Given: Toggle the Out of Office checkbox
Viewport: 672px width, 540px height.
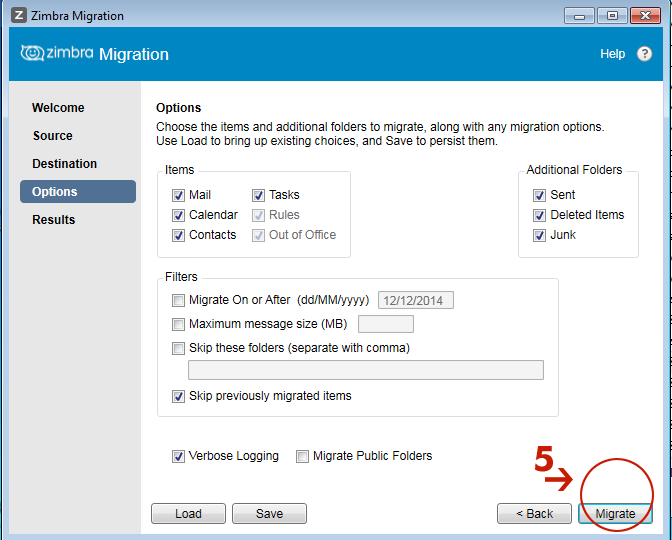Looking at the screenshot, I should click(258, 235).
